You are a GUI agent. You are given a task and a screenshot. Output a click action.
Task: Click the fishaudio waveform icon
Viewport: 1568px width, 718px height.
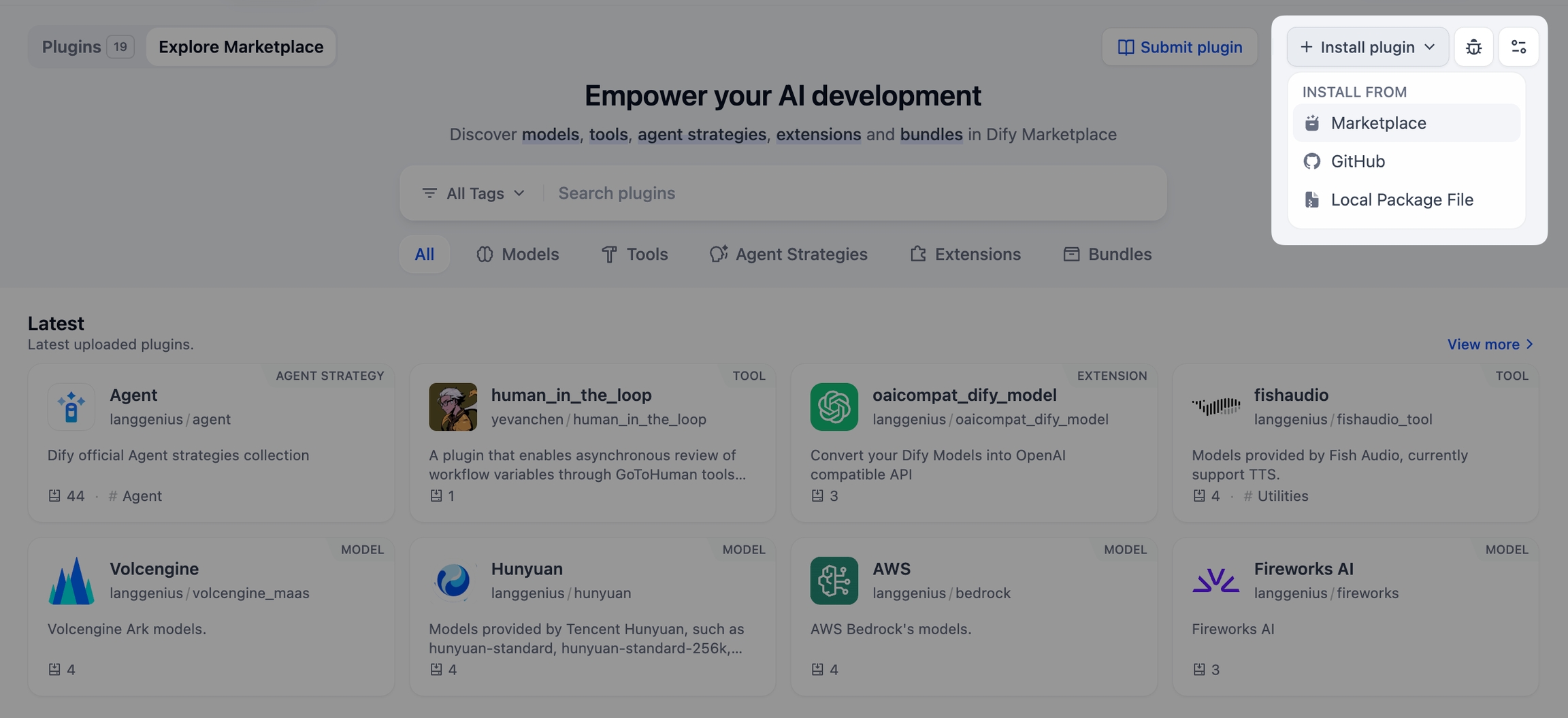coord(1215,407)
